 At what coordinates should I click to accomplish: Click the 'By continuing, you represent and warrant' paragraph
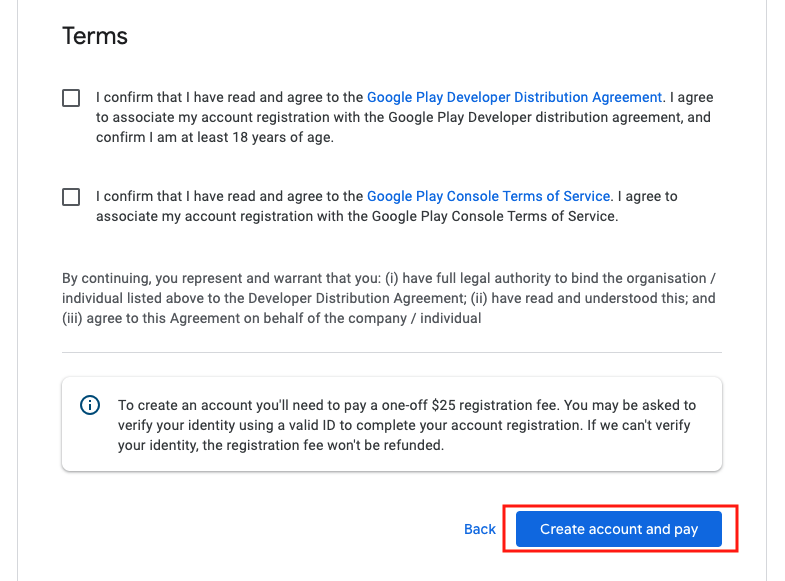point(389,298)
